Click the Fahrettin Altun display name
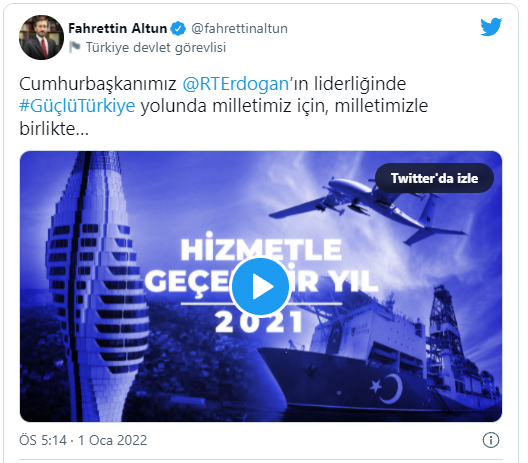The width and height of the screenshot is (528, 463). tap(118, 29)
